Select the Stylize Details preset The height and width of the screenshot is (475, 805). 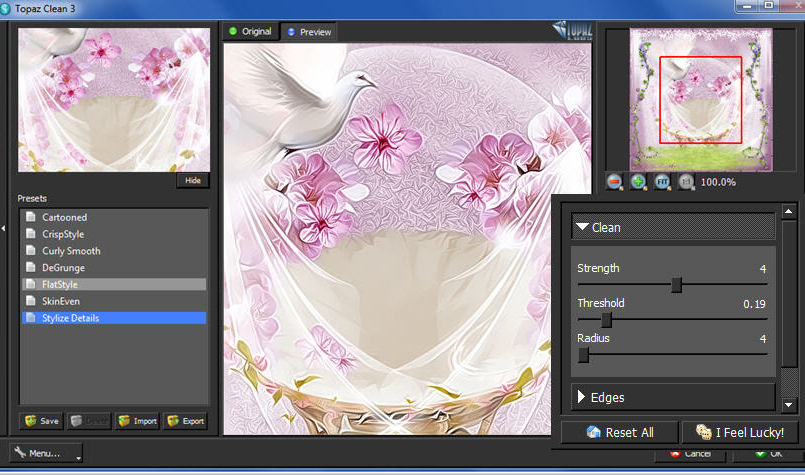[114, 318]
